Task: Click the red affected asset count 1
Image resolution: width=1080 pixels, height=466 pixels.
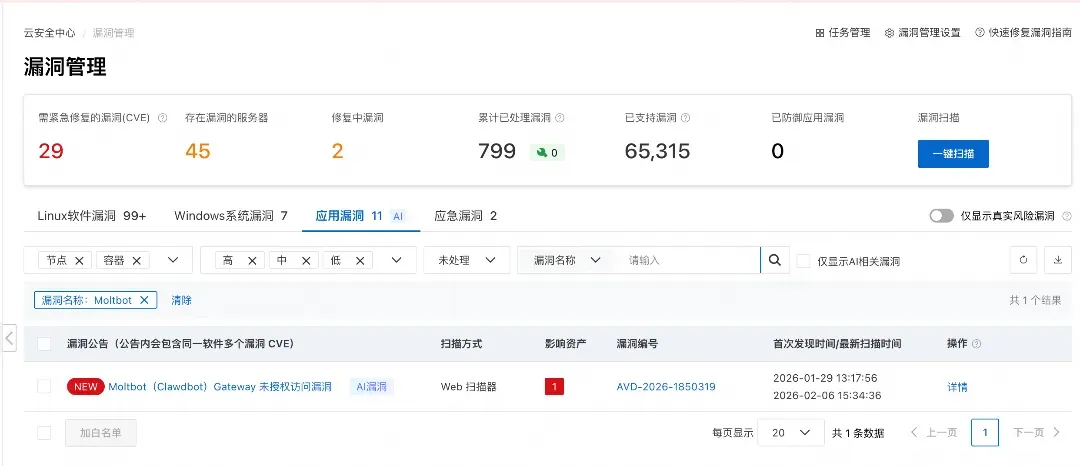Action: [554, 387]
